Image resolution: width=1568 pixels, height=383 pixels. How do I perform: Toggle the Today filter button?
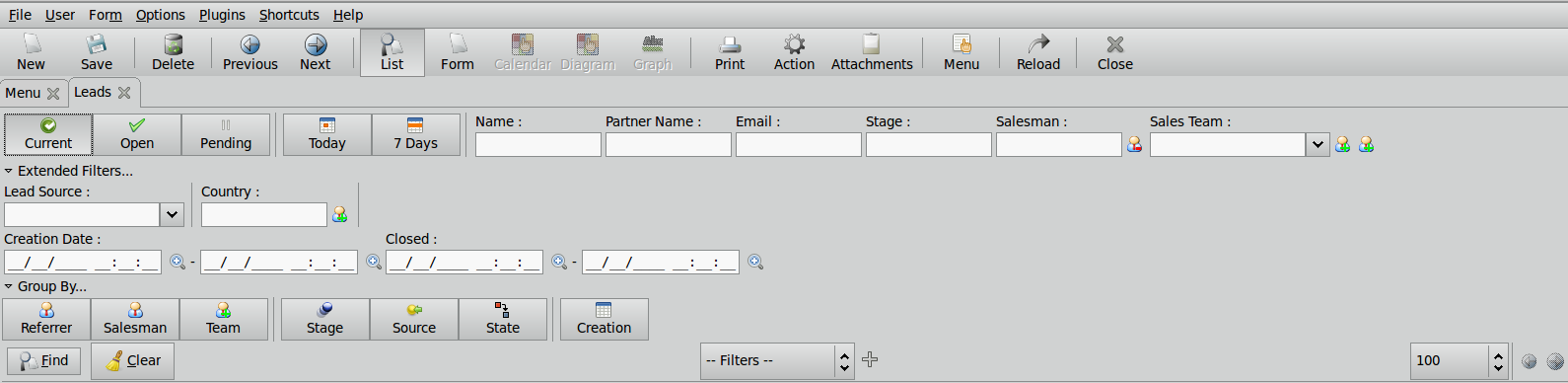click(327, 134)
